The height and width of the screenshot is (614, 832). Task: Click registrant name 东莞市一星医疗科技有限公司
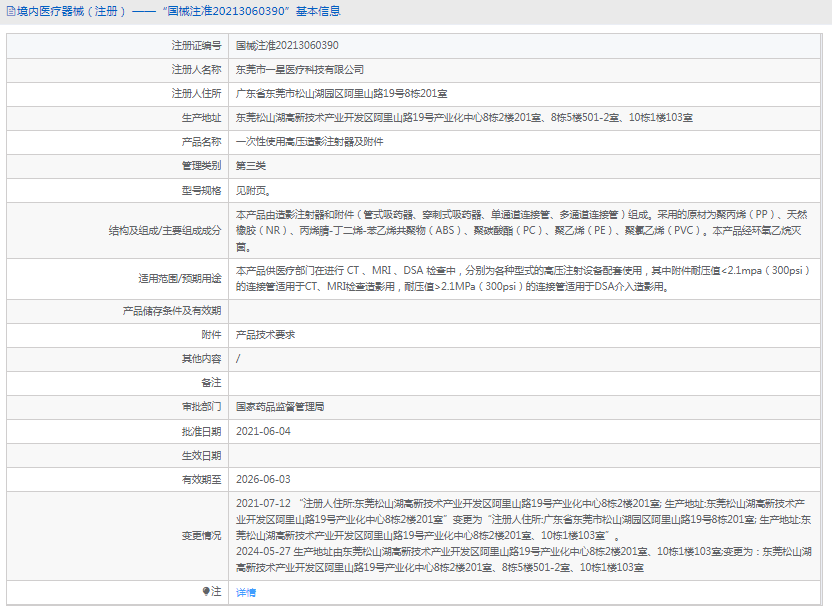coord(300,70)
